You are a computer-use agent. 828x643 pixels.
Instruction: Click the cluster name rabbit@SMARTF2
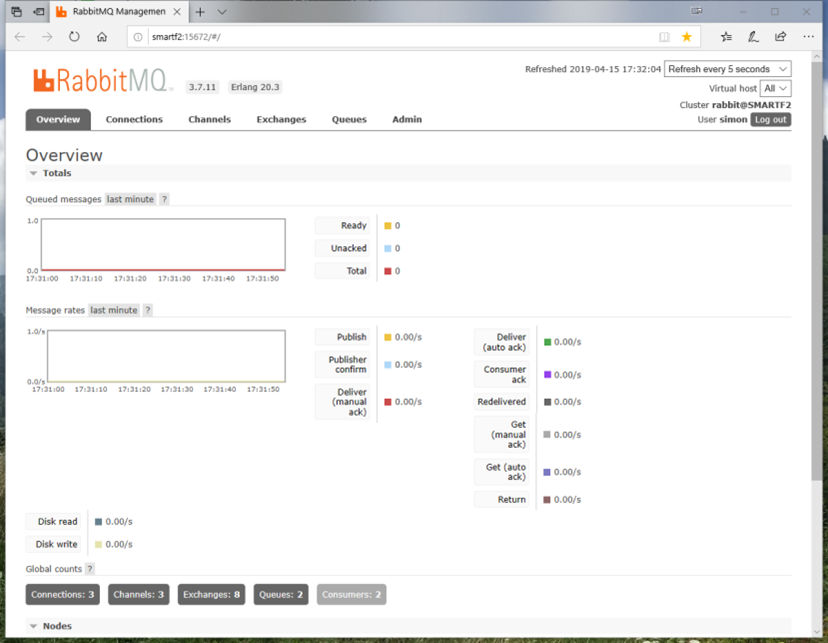tap(751, 105)
